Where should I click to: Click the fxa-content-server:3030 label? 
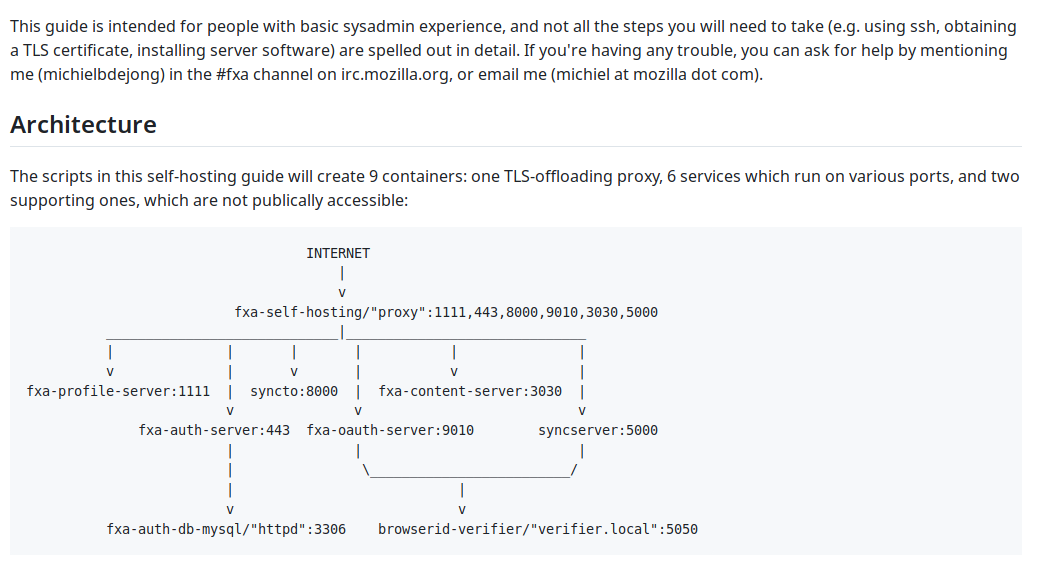[470, 392]
